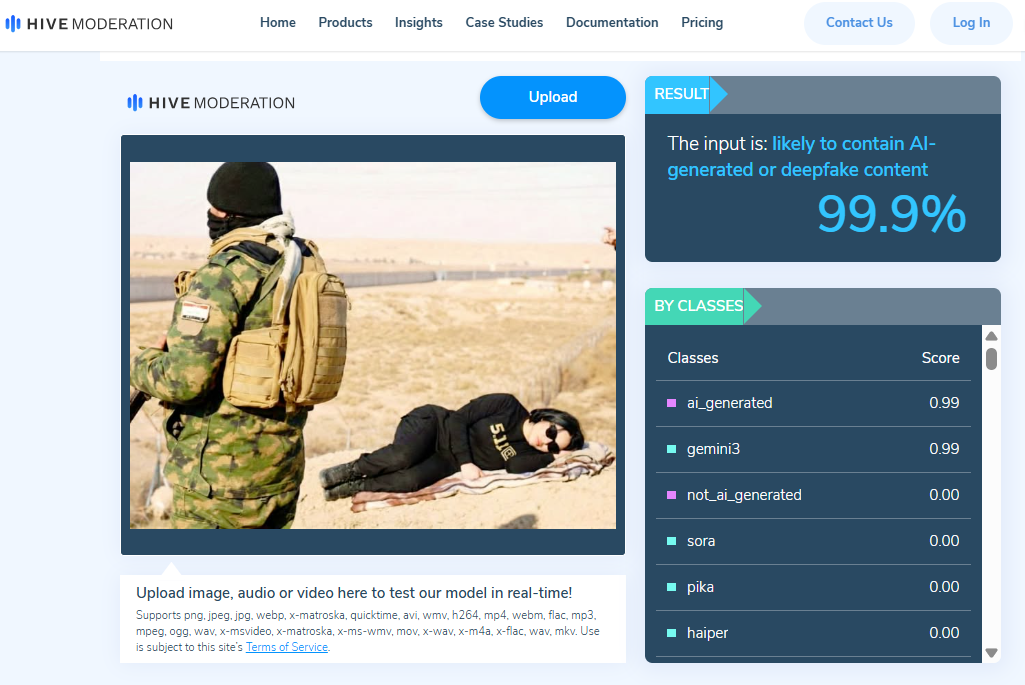Go to the Insights page
Image resolution: width=1025 pixels, height=685 pixels.
[x=418, y=22]
